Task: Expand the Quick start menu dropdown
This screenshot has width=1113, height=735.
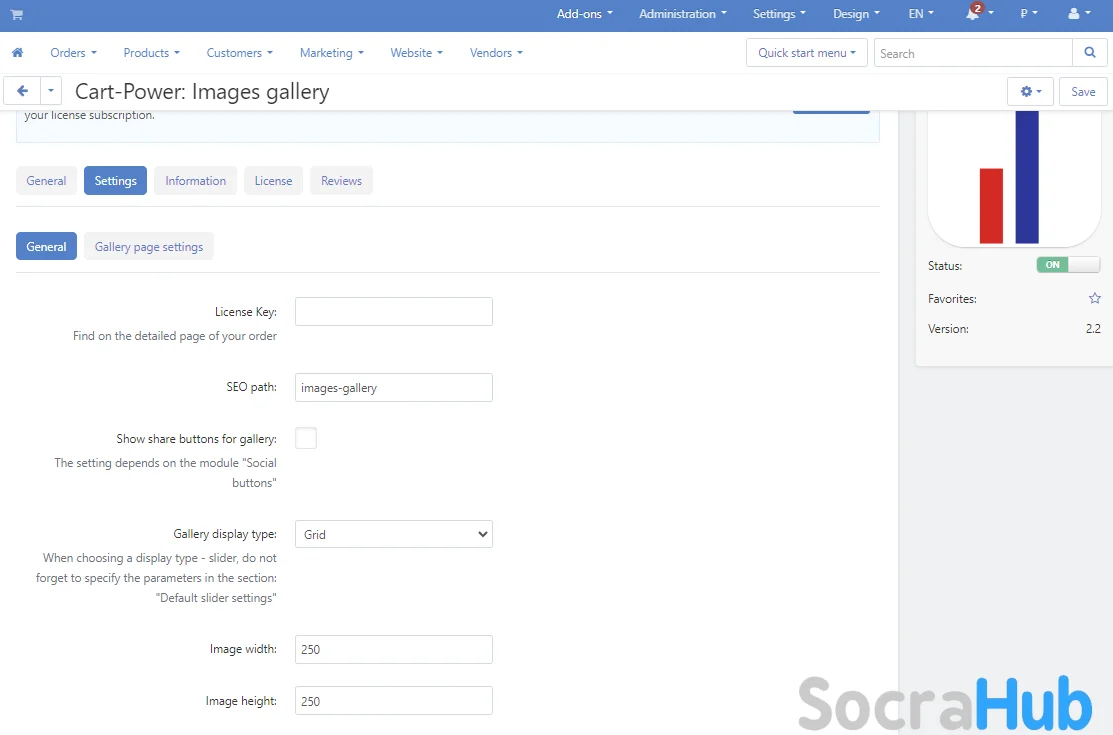Action: [806, 53]
